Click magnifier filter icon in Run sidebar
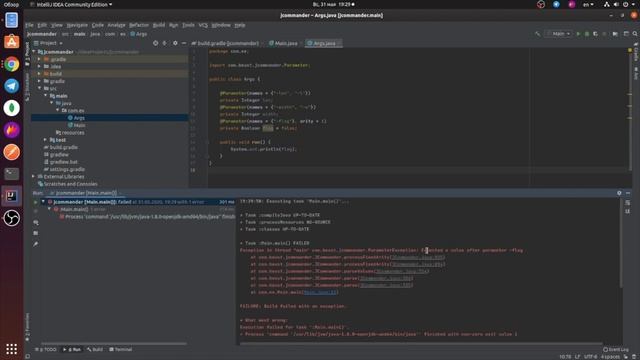 click(36, 223)
